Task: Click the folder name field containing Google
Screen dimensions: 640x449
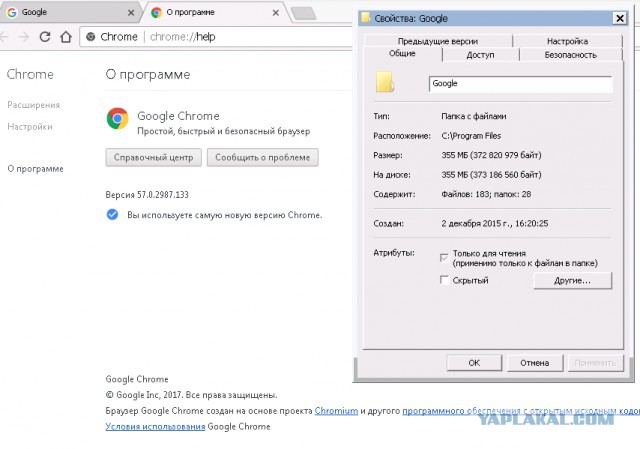Action: 520,84
